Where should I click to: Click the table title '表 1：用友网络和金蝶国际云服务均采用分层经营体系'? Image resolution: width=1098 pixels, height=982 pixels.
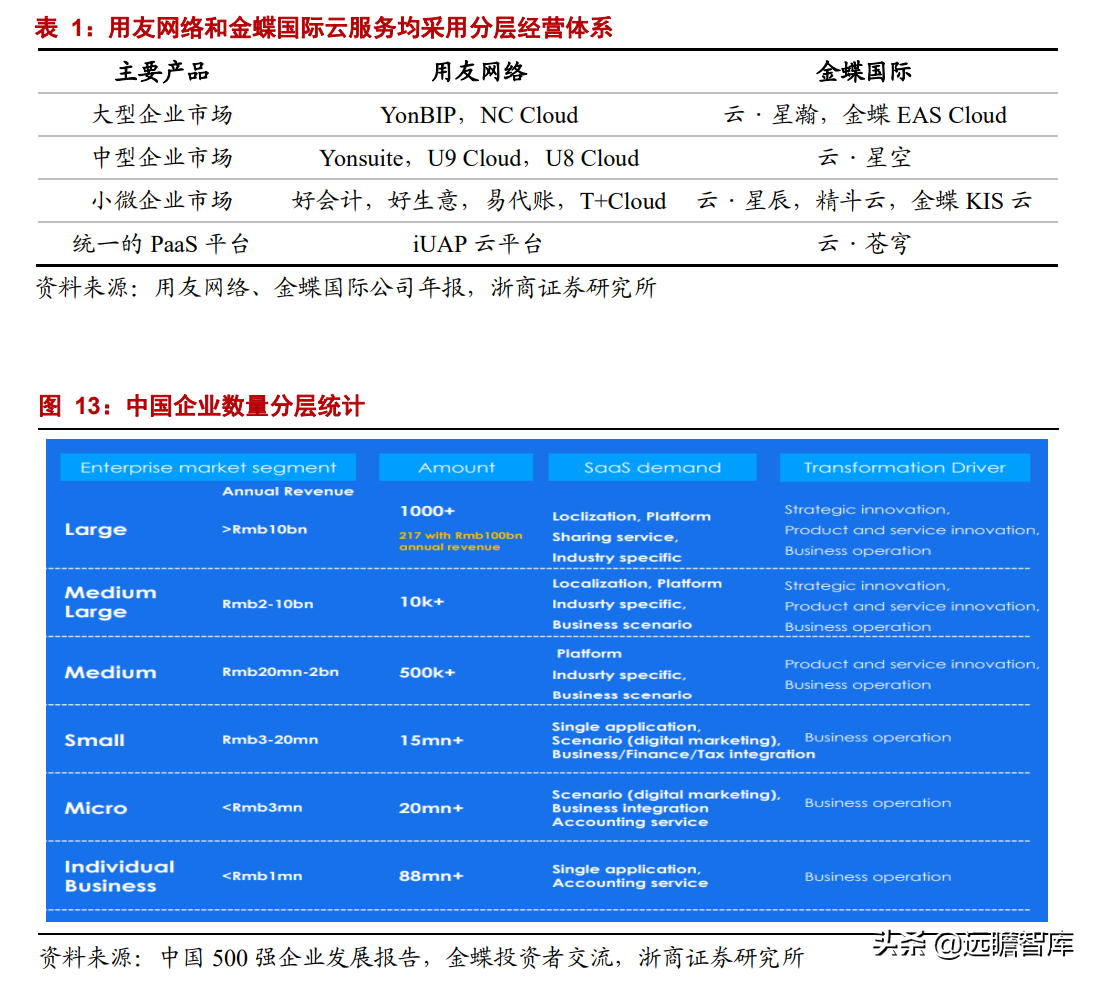pos(324,28)
